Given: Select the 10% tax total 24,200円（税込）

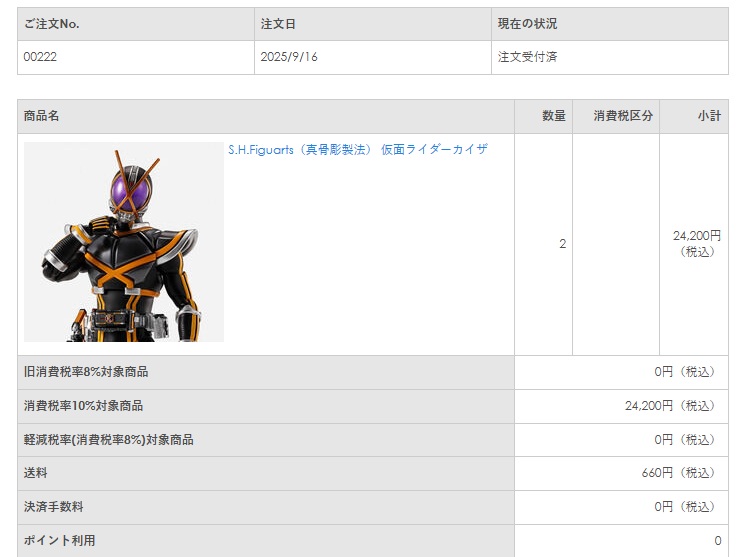Looking at the screenshot, I should [x=672, y=406].
